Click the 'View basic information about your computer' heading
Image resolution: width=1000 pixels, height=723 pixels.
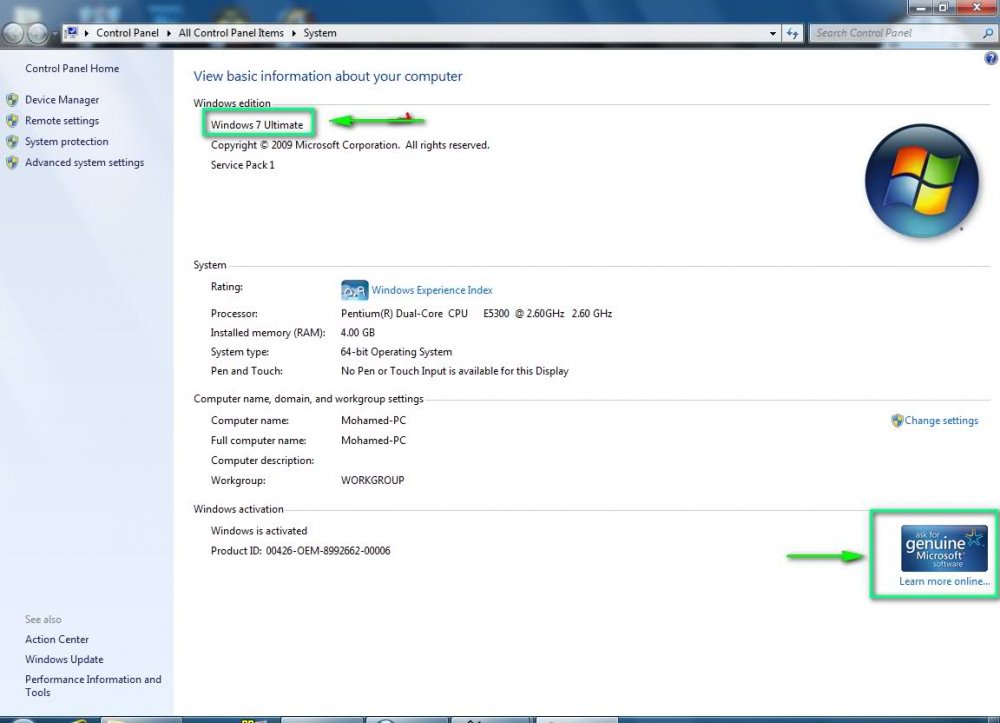[328, 77]
